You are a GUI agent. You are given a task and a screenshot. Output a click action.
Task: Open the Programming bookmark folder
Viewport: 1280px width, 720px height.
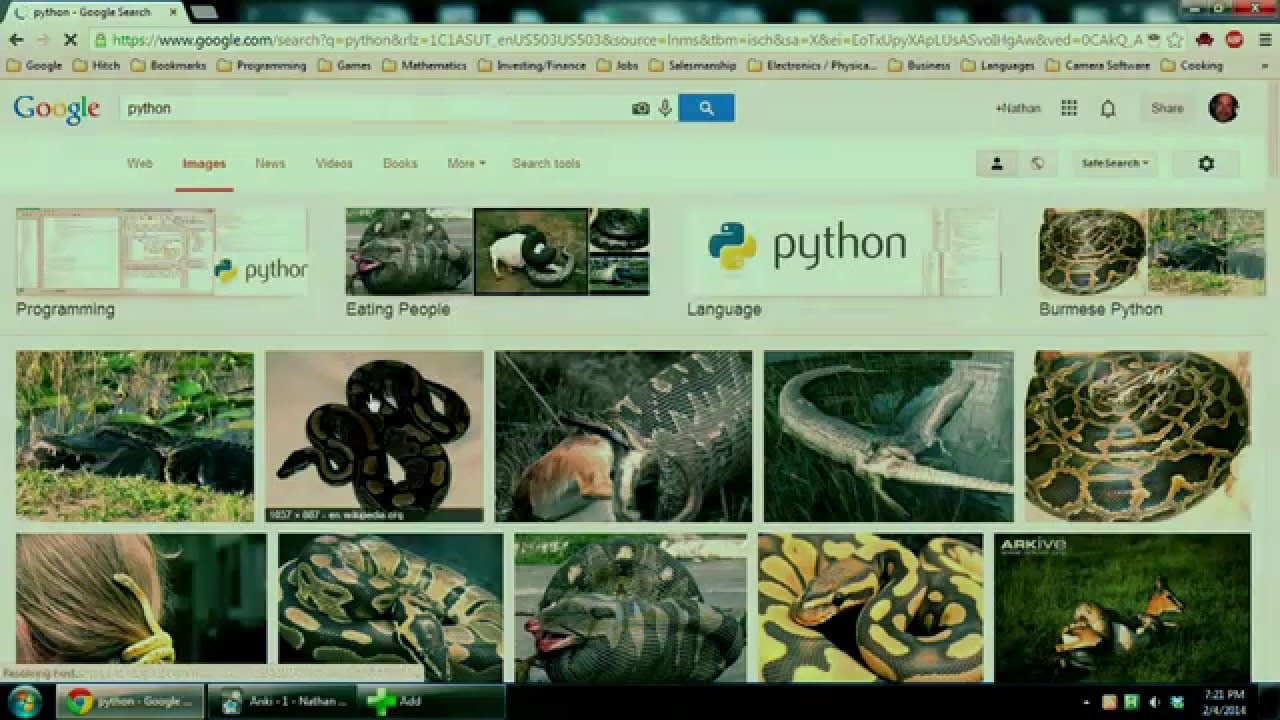click(x=262, y=65)
